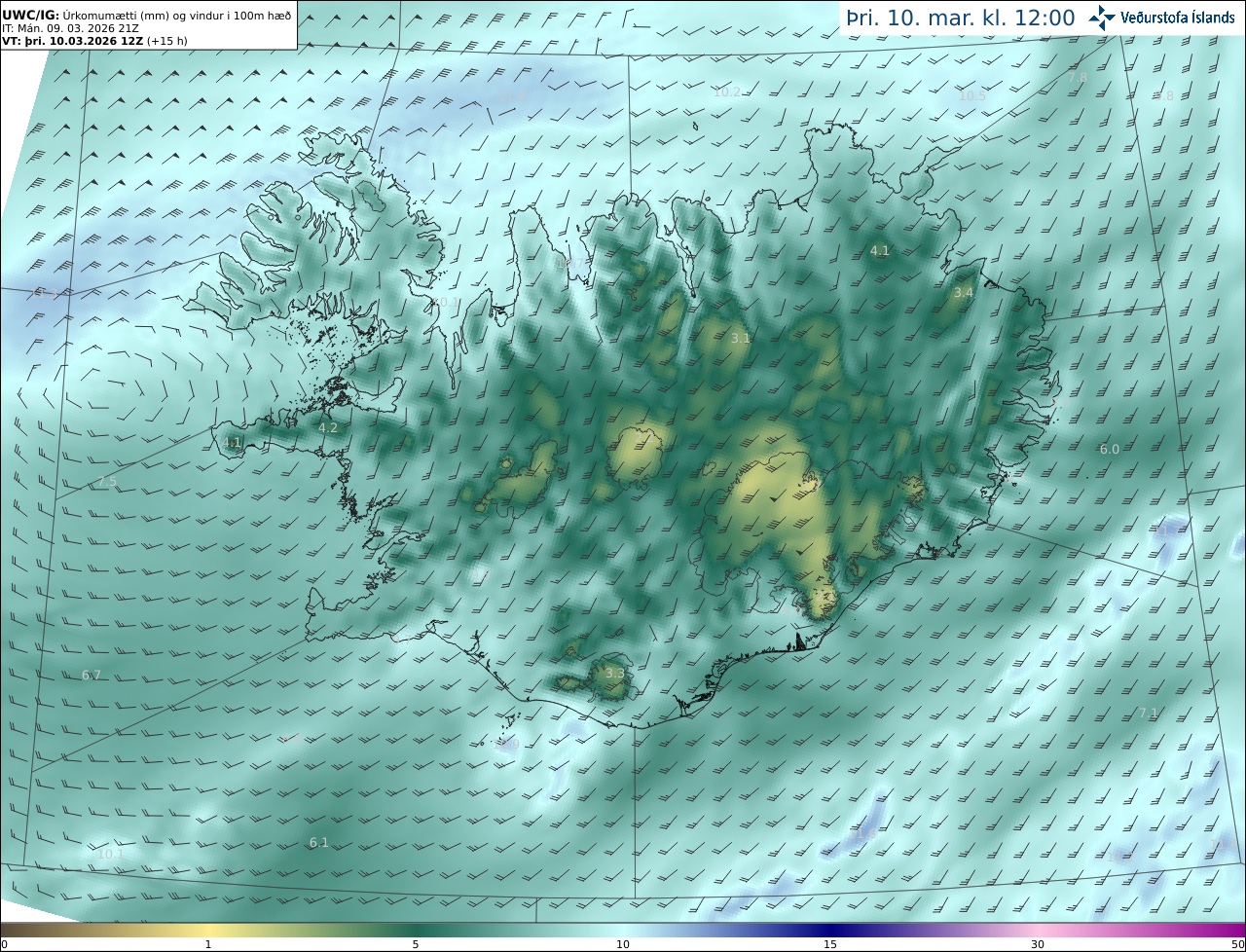
Task: Click the 10.5 value on the map
Action: point(972,95)
